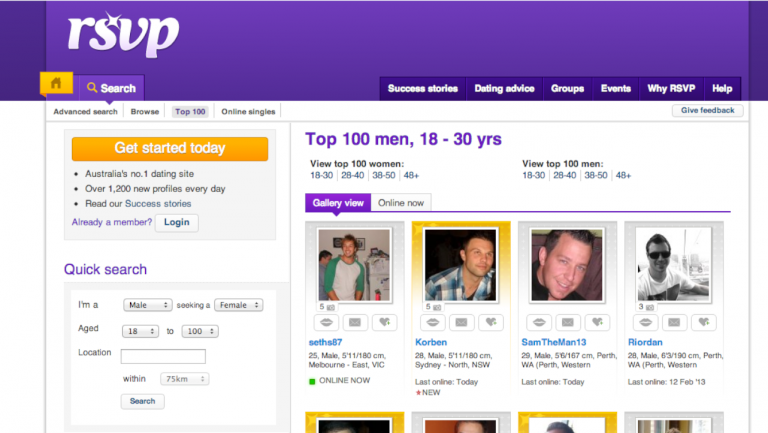The height and width of the screenshot is (433, 768).
Task: Favourite Riordan with the heart icon
Action: (703, 322)
